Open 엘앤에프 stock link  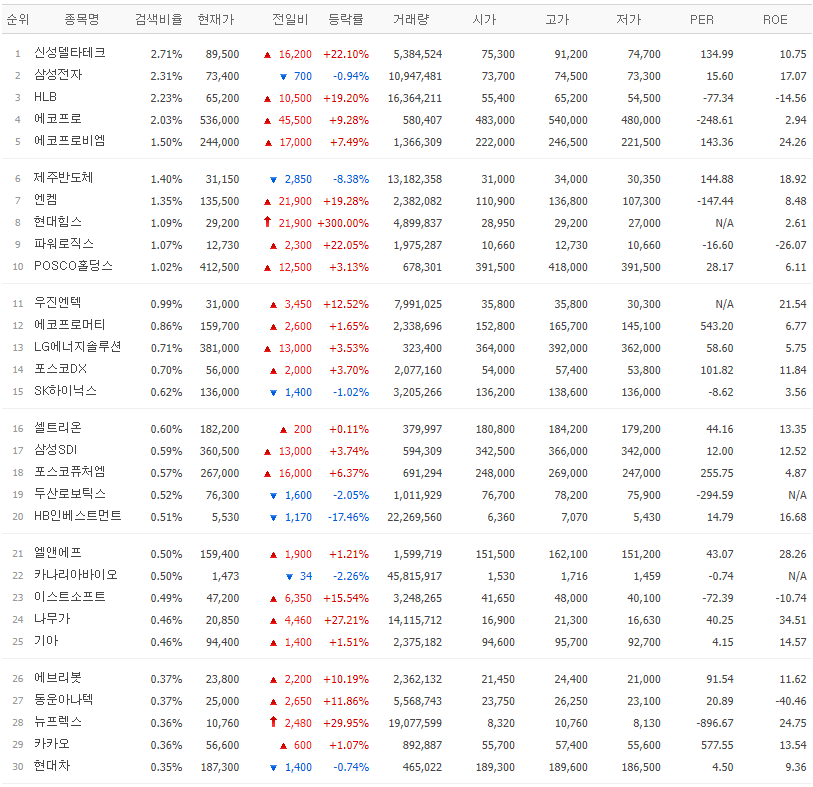pos(58,553)
